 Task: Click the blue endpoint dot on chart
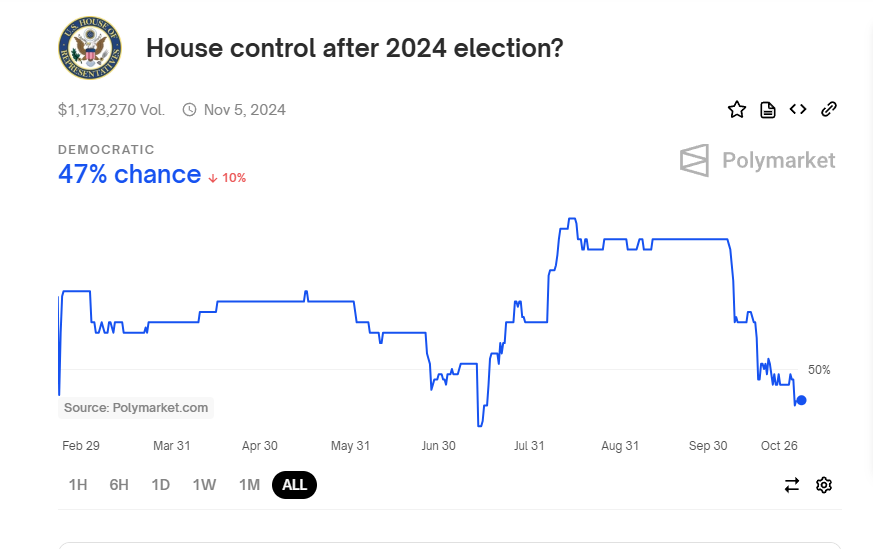click(801, 400)
